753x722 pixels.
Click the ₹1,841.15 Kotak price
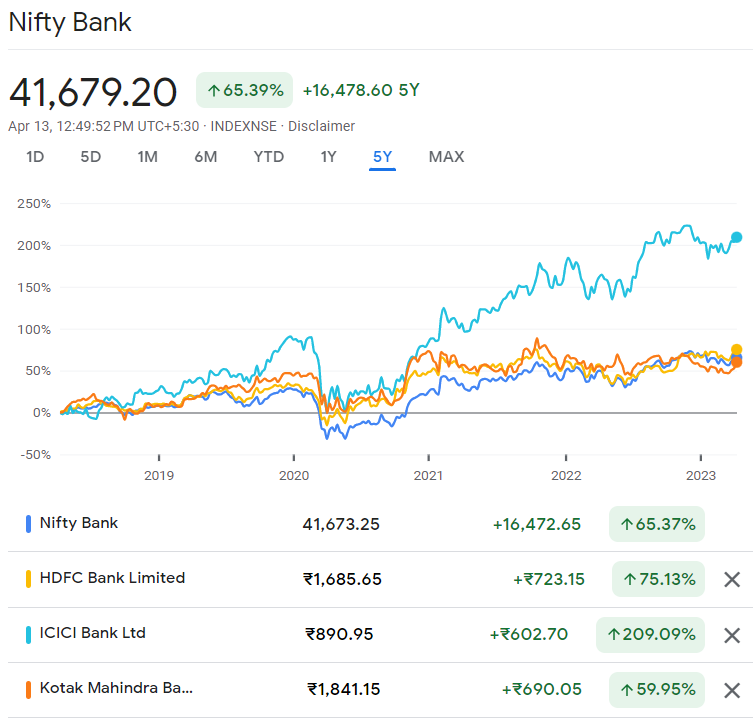[344, 689]
